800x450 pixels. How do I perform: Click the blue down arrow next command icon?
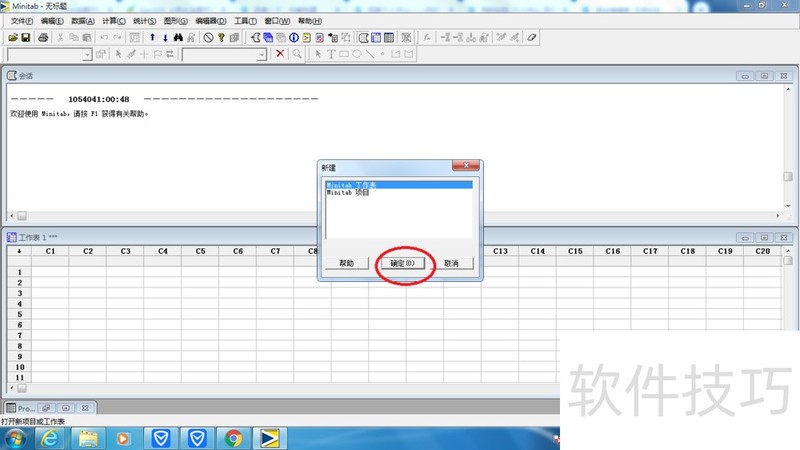[165, 37]
